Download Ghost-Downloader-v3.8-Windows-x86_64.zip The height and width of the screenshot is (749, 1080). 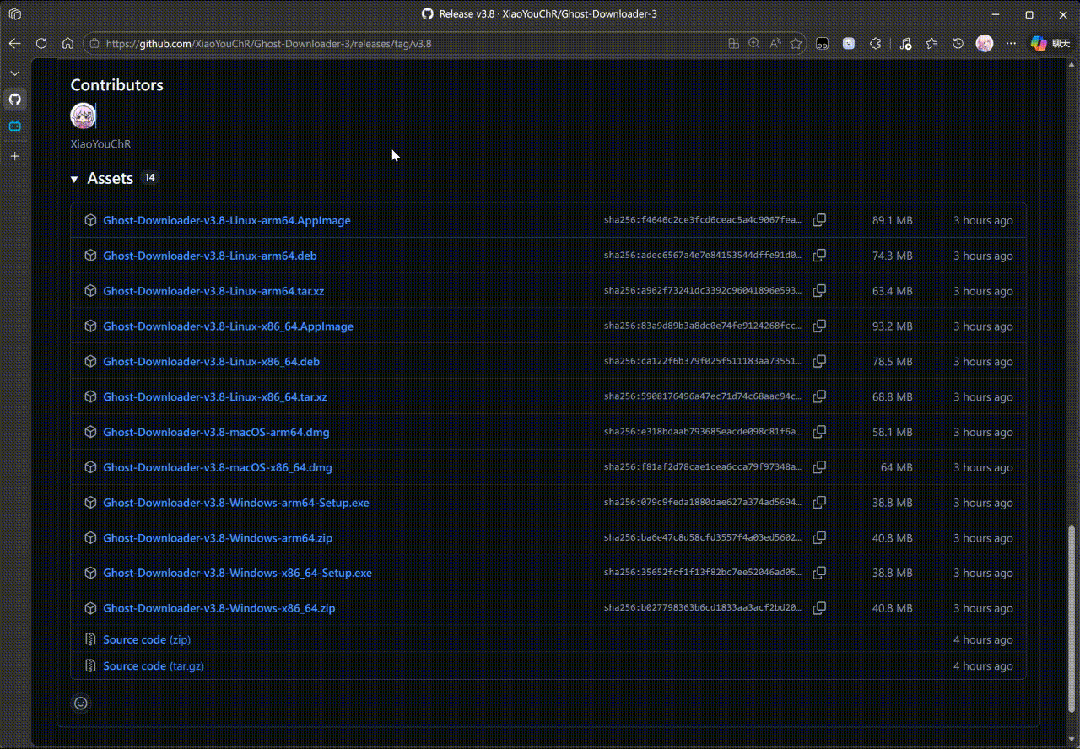point(219,608)
